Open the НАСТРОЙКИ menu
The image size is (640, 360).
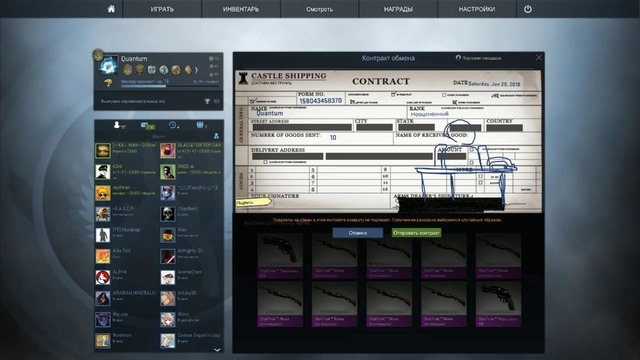pyautogui.click(x=477, y=9)
